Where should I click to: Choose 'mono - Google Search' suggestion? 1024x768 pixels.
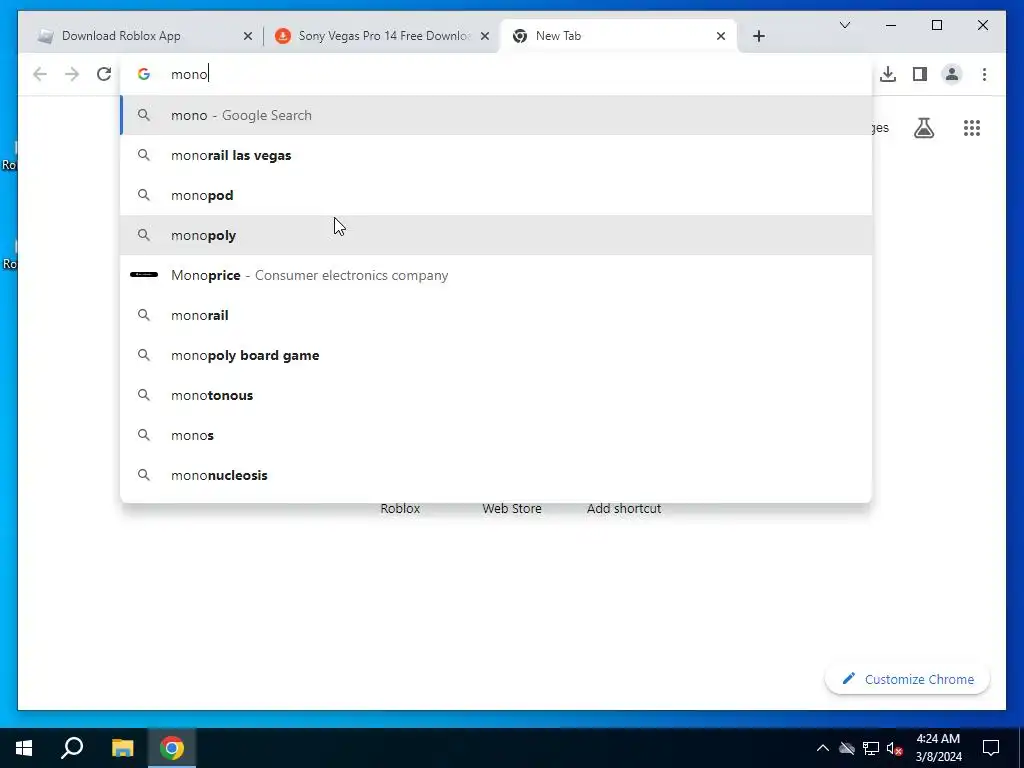(x=496, y=115)
